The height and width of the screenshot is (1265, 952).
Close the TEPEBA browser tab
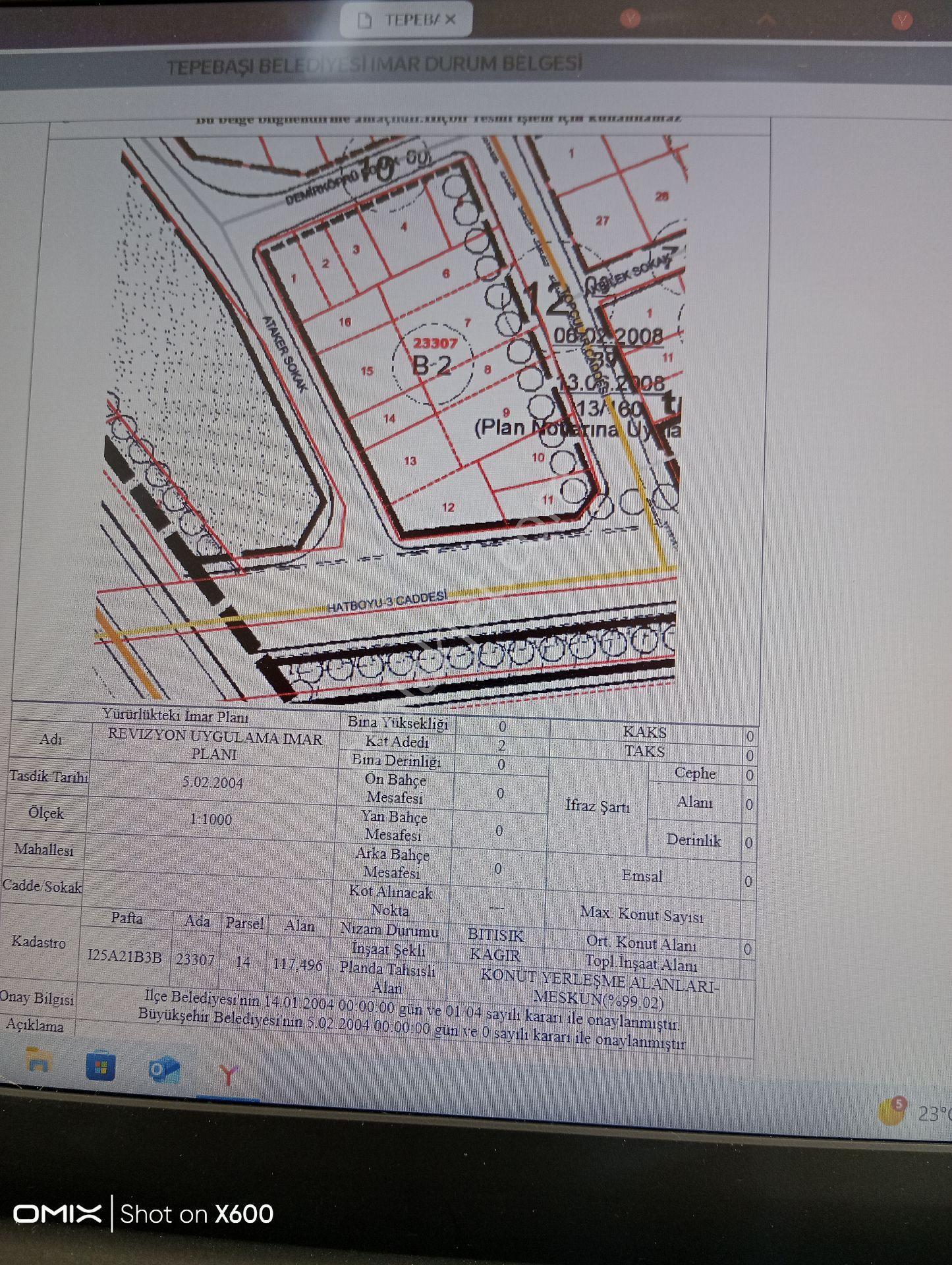point(450,20)
